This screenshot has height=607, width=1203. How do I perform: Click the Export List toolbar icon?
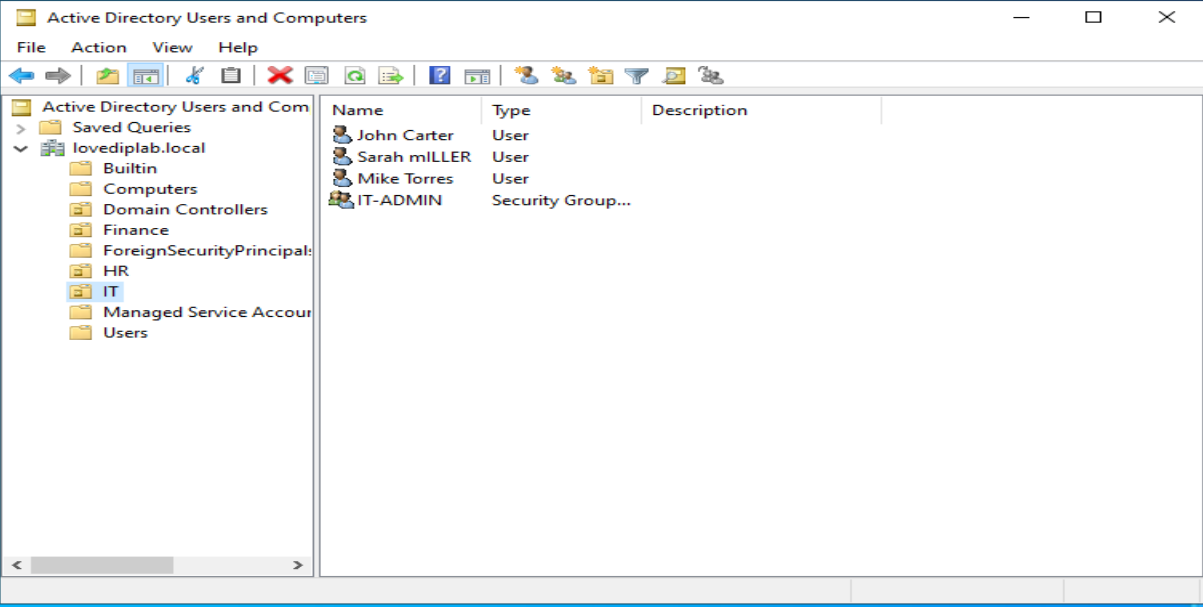[x=391, y=76]
